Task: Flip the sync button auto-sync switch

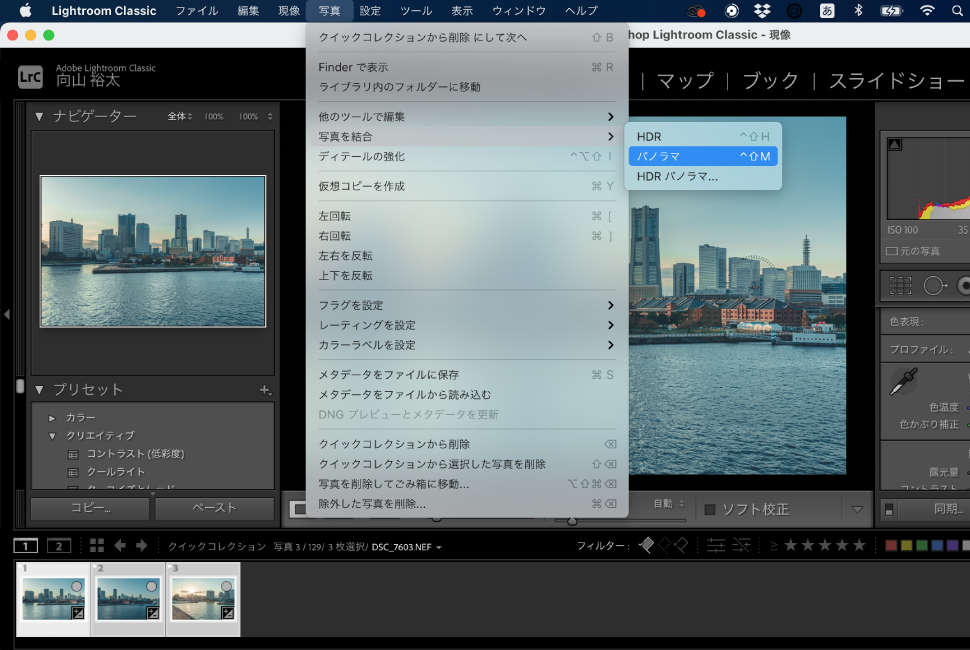Action: [x=889, y=510]
